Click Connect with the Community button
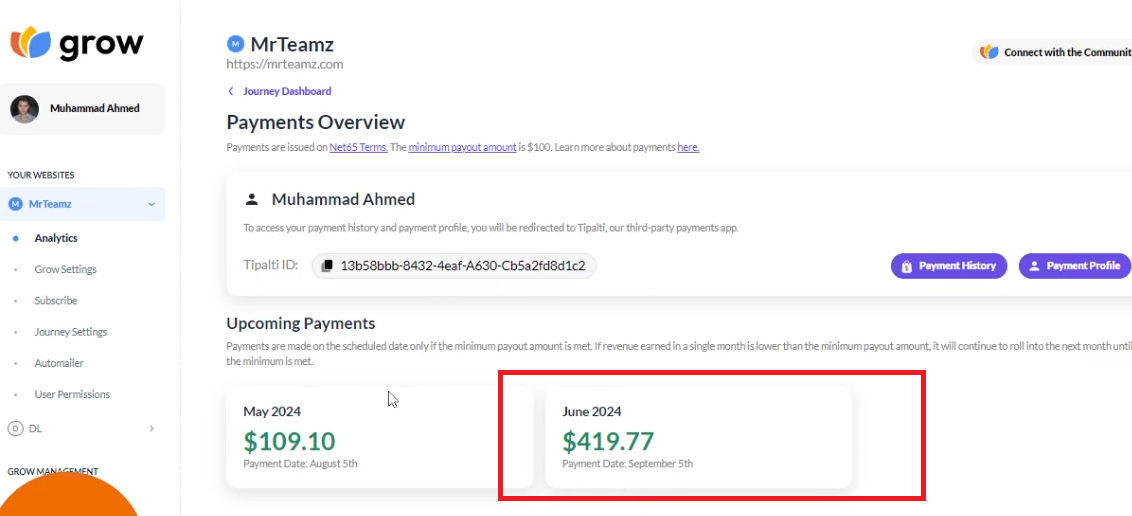This screenshot has width=1132, height=516. 1052,52
